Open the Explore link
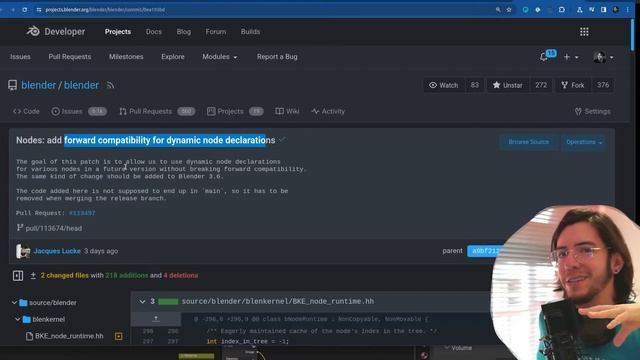Screen dimensions: 640x360 coord(173,57)
